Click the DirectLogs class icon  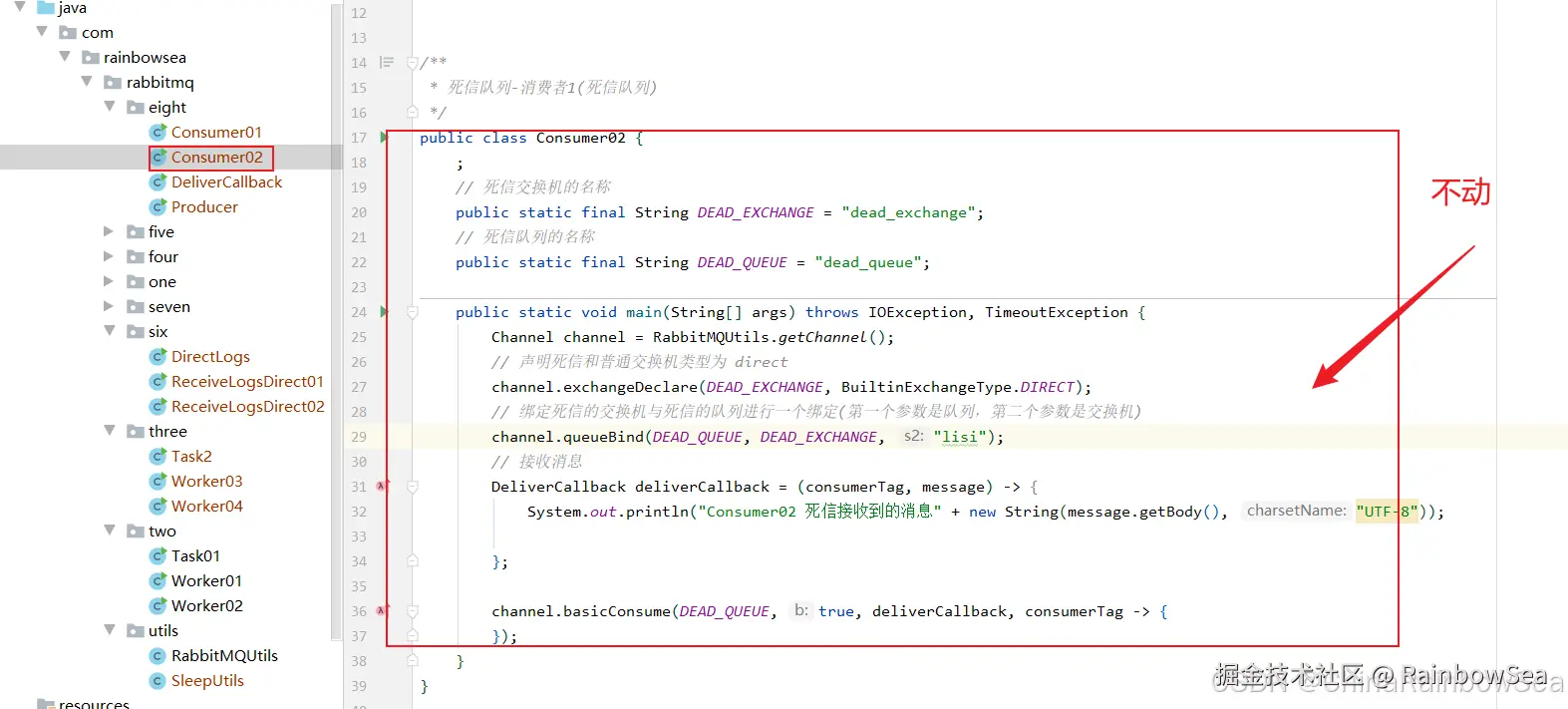pos(157,356)
